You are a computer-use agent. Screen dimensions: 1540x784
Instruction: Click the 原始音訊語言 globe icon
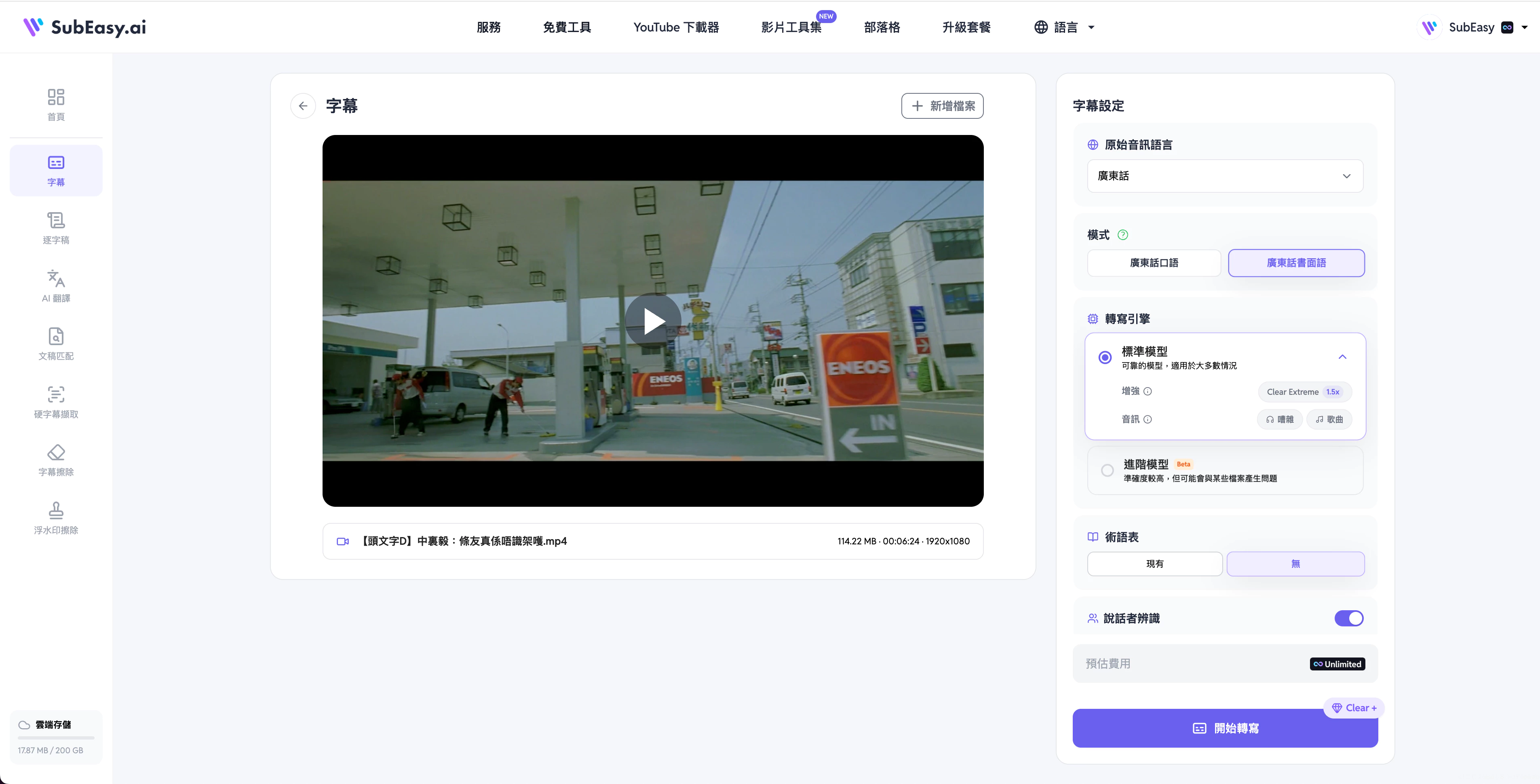tap(1092, 145)
